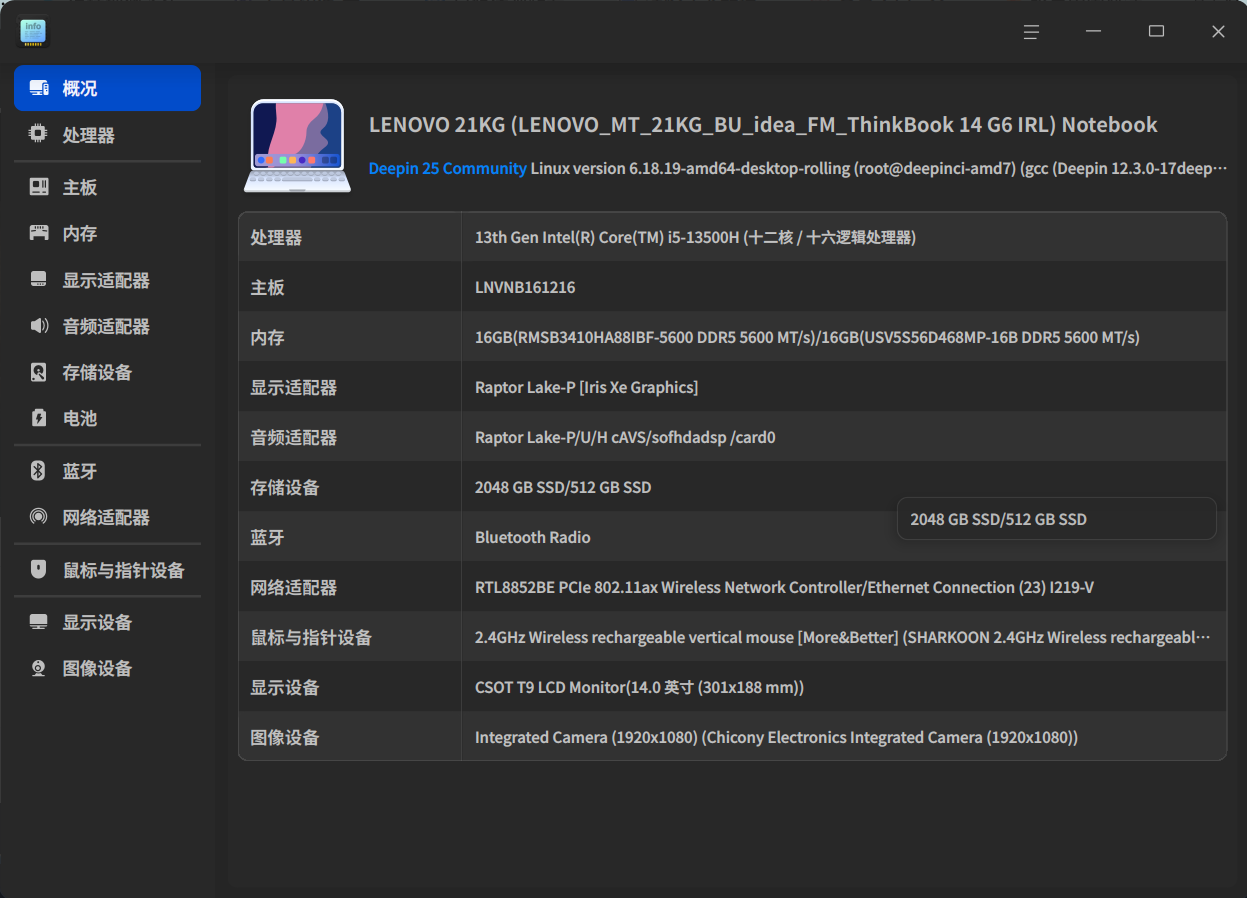Click the motherboard (主板) icon
The image size is (1247, 898).
(x=39, y=187)
